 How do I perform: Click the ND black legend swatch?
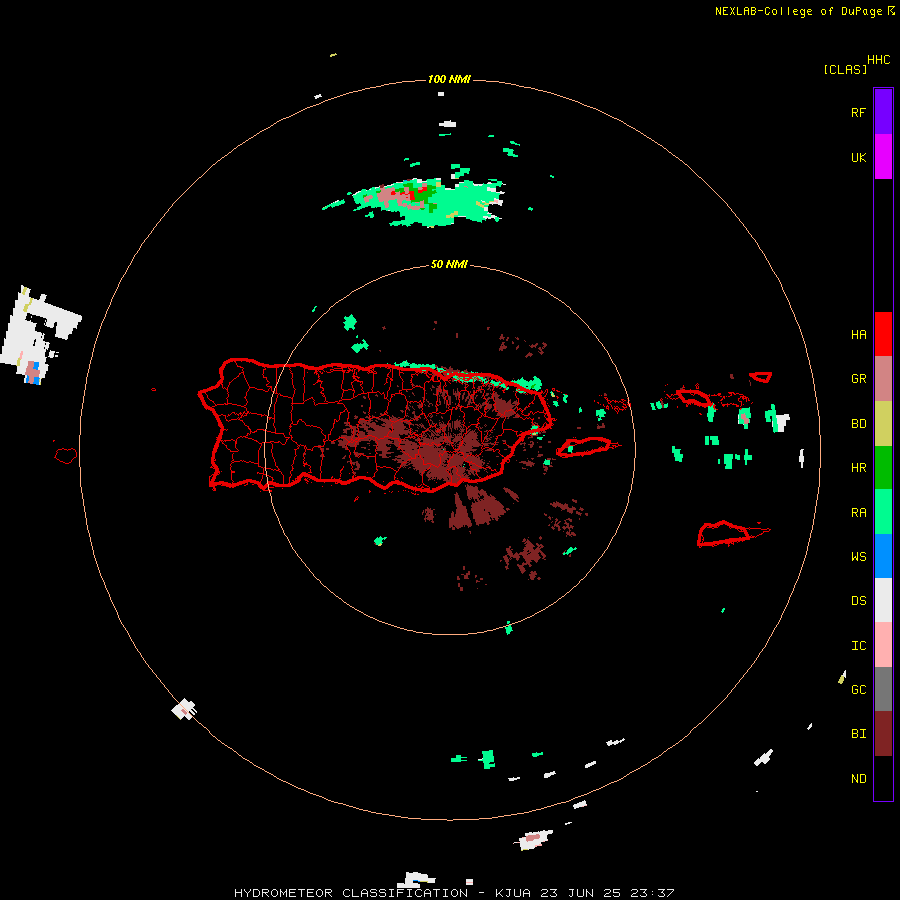coord(883,778)
